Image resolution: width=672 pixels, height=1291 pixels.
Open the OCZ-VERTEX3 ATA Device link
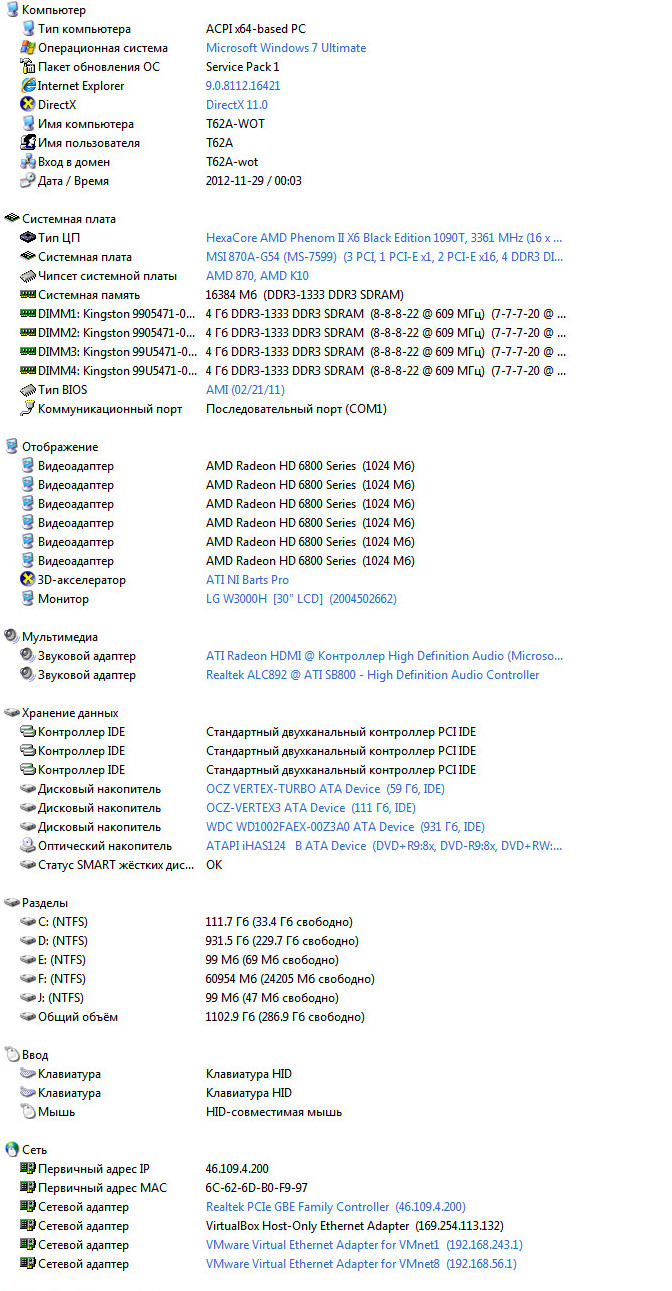click(x=310, y=808)
